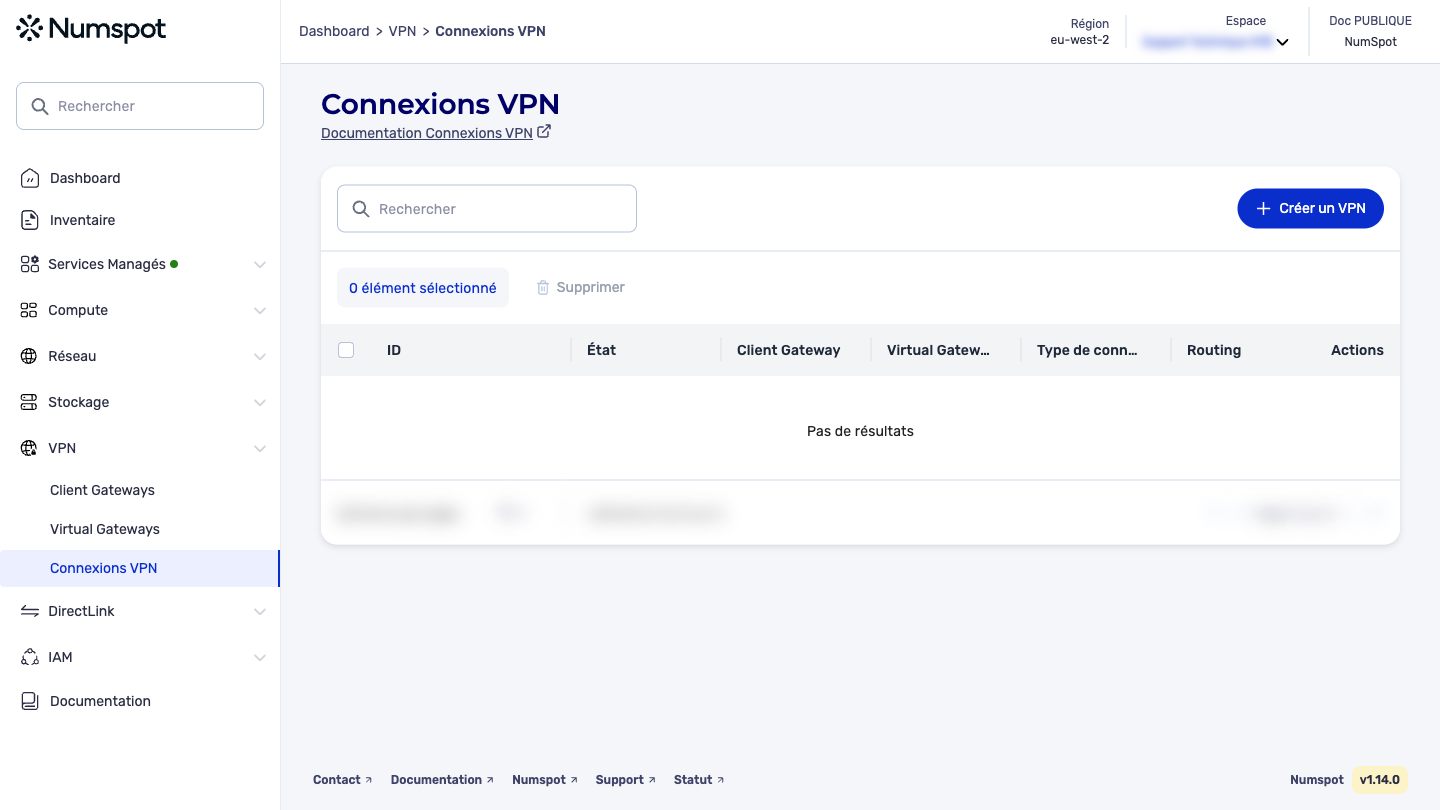1440x810 pixels.
Task: Focus the table Rechercher search field
Action: point(487,209)
